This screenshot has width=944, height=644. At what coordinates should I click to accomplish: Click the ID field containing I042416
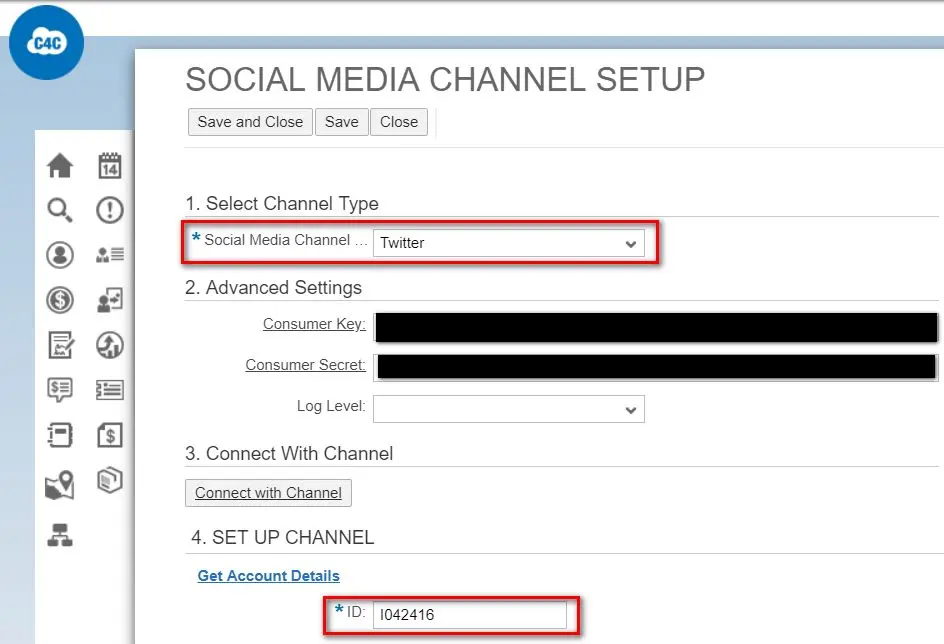tap(470, 615)
